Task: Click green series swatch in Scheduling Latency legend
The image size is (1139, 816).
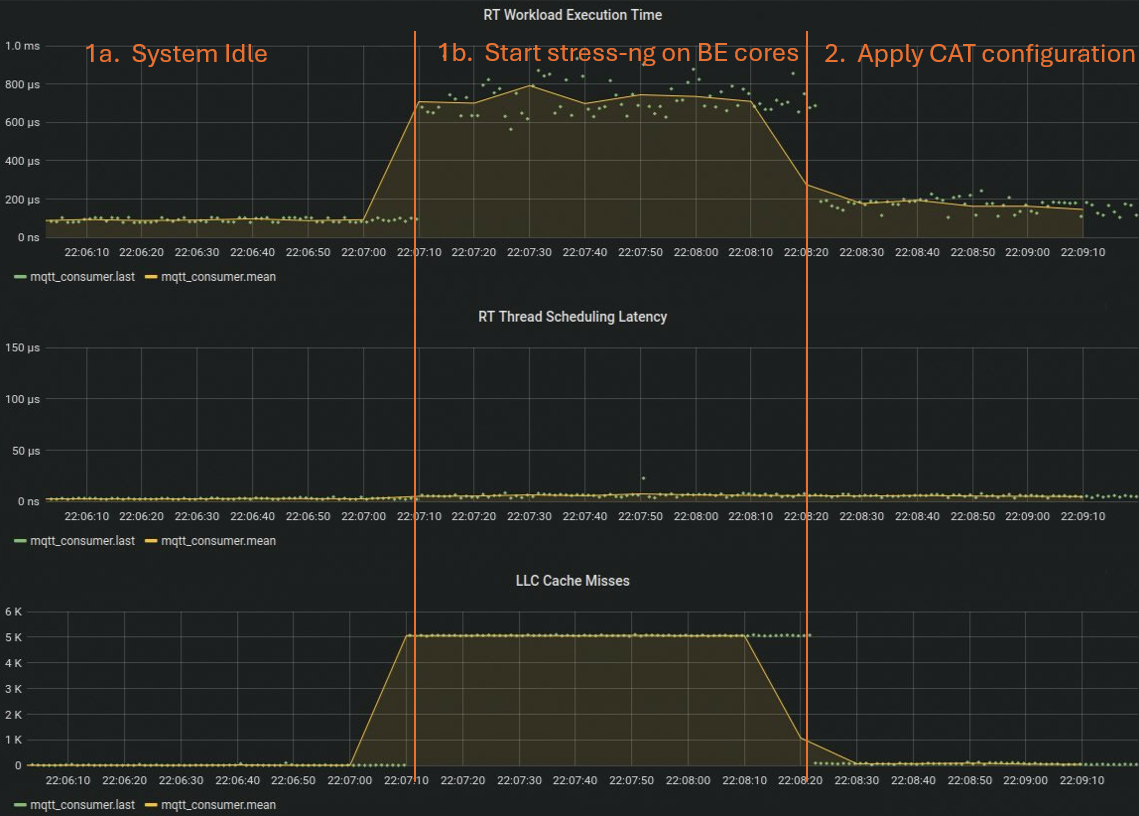Action: click(21, 541)
